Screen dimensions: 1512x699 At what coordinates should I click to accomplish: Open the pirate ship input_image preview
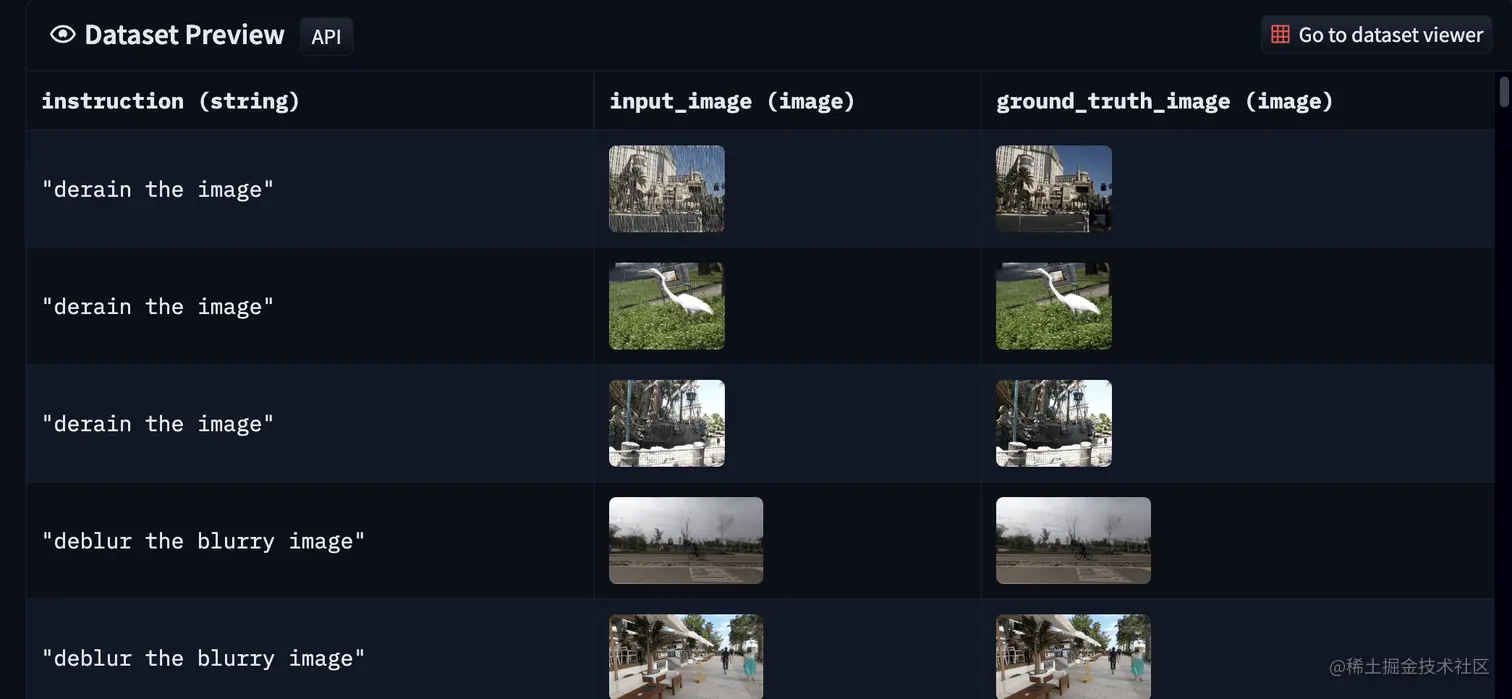666,422
